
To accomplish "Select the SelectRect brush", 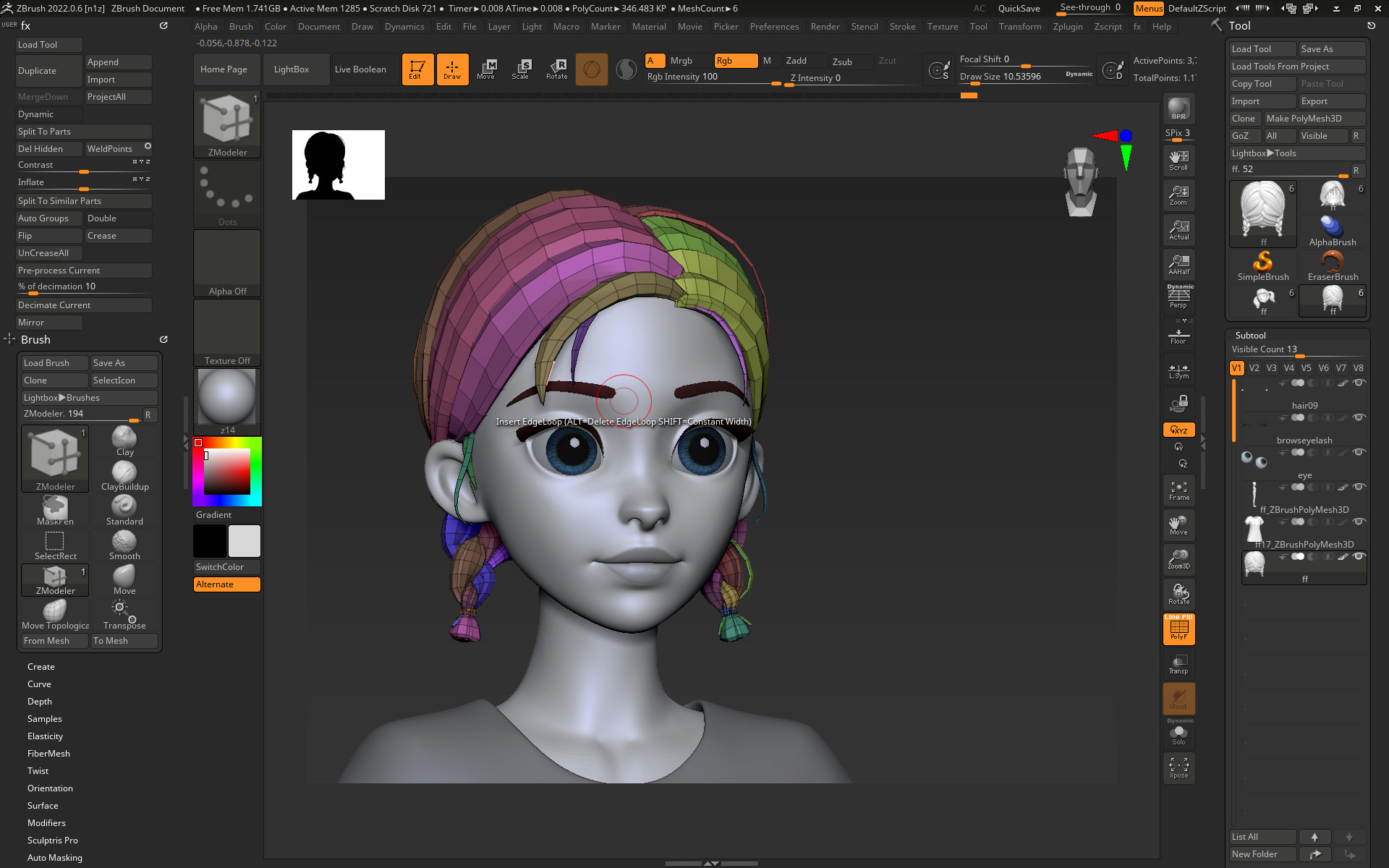I will 55,545.
